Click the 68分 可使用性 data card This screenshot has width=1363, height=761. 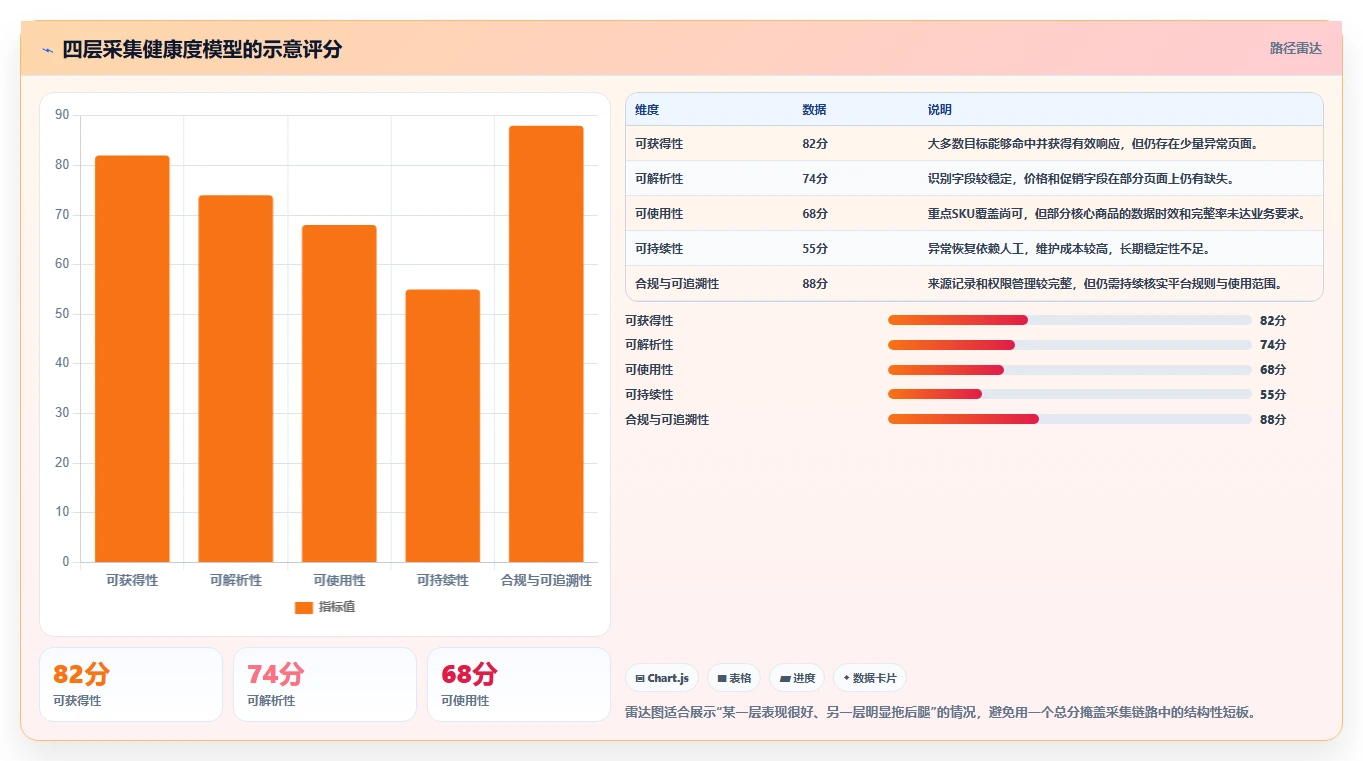click(x=519, y=684)
